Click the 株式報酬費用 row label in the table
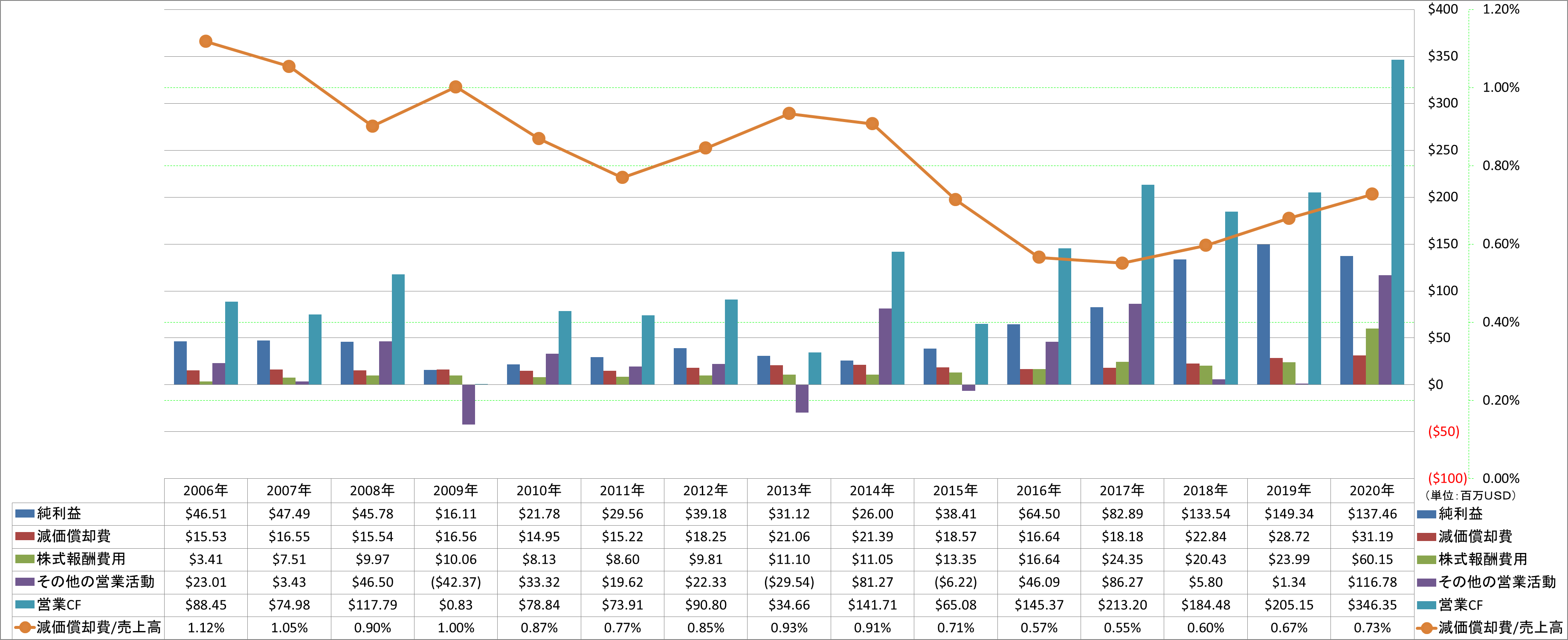The width and height of the screenshot is (1568, 640). click(x=81, y=559)
